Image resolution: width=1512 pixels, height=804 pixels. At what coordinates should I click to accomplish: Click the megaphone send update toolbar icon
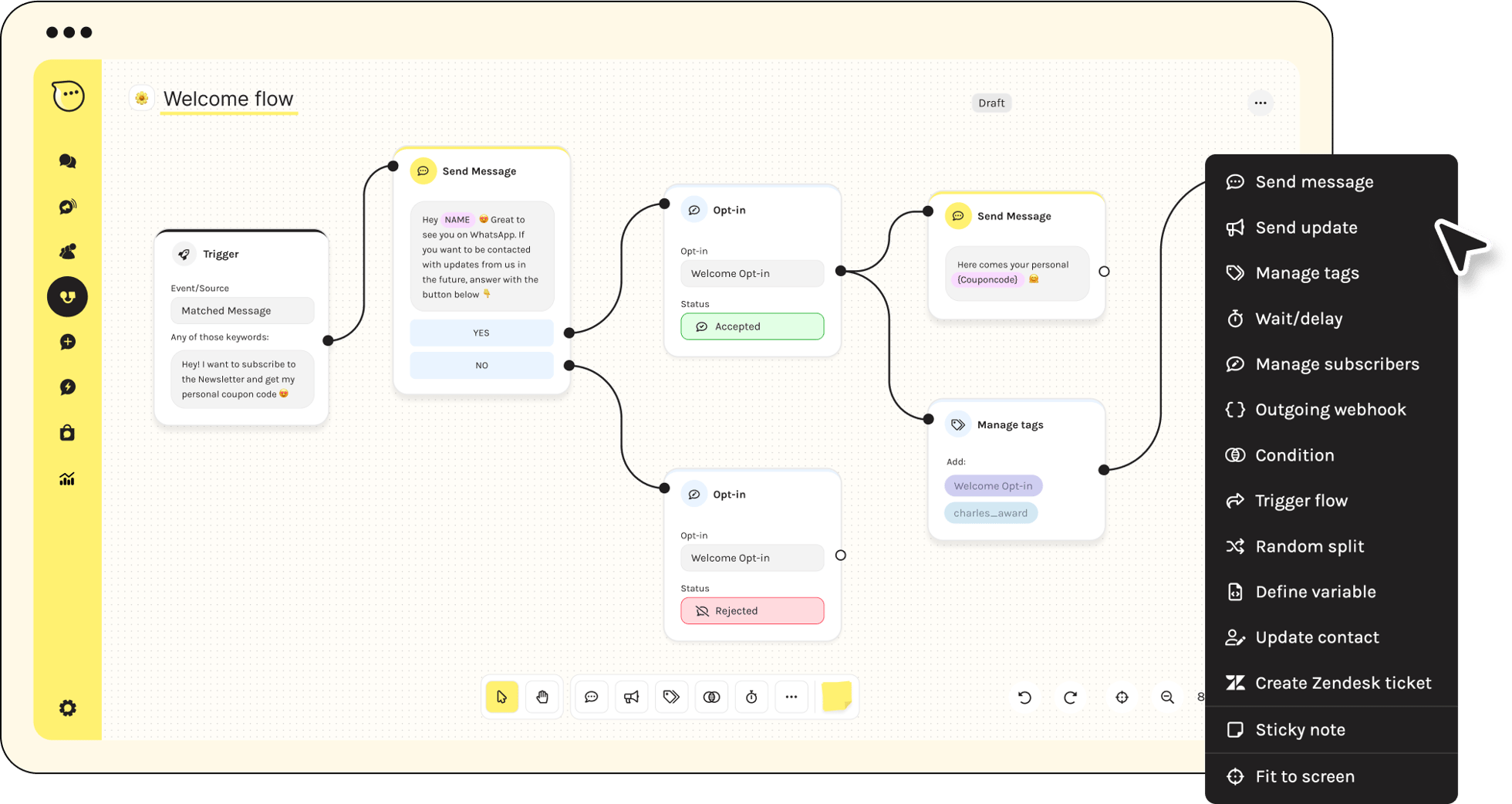point(632,697)
